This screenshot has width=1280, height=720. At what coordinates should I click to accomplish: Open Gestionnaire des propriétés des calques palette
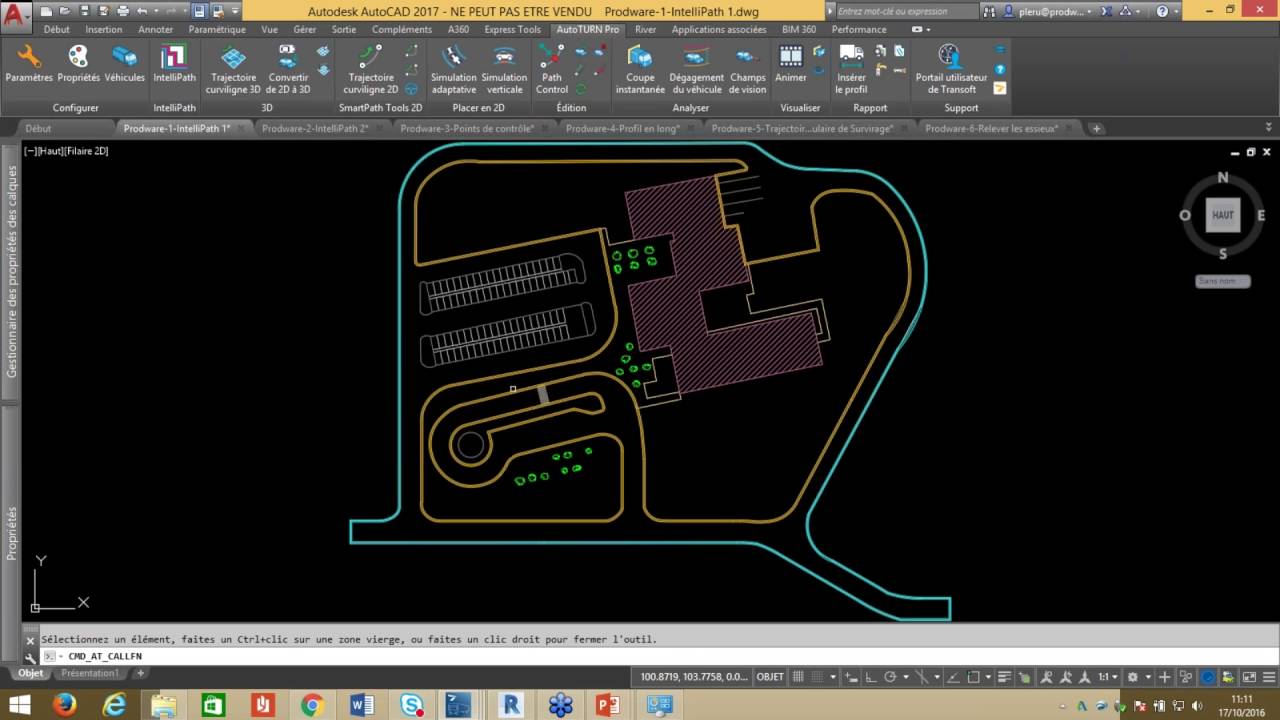12,270
